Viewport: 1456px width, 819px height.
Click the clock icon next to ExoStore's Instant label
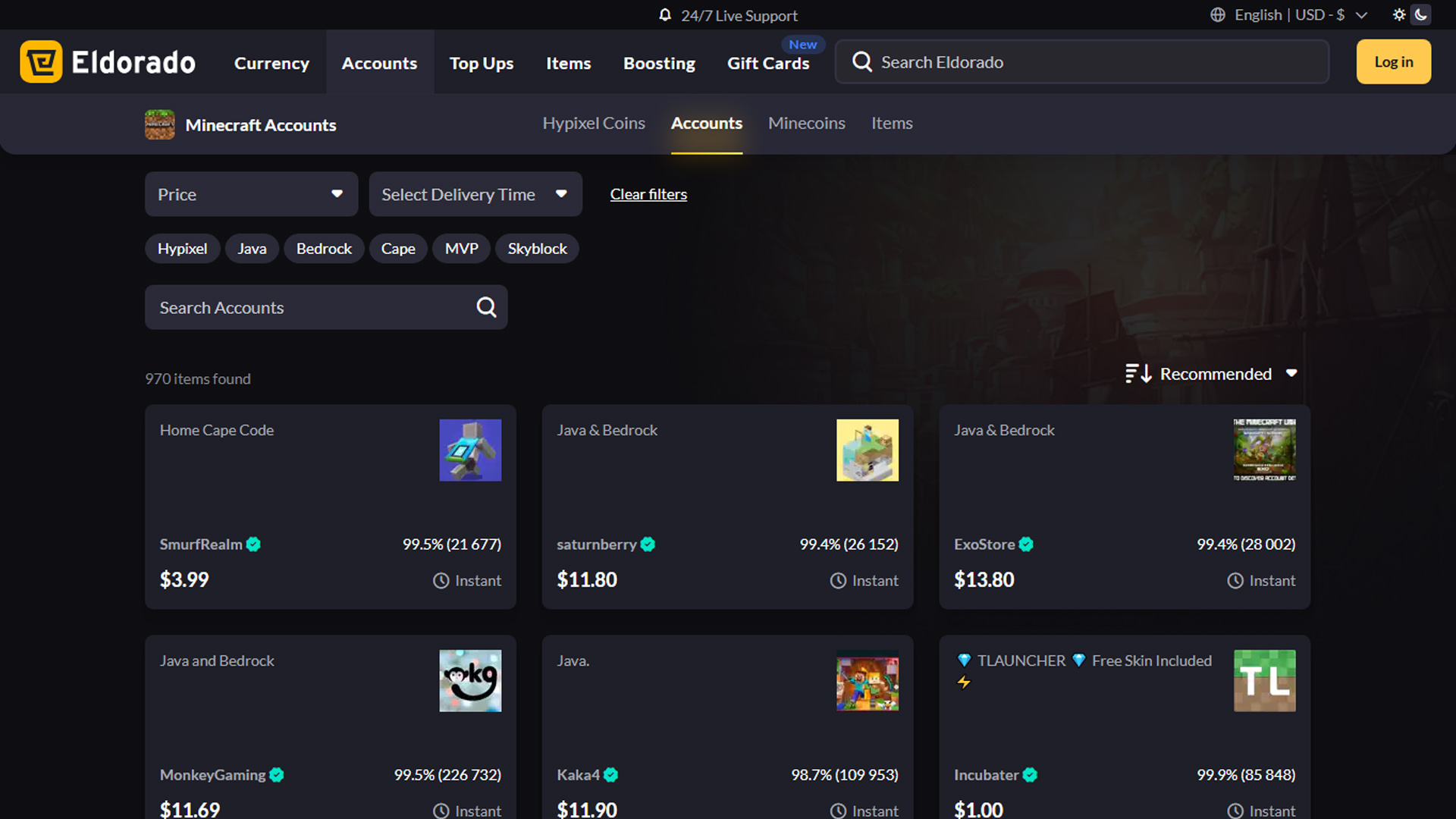(1234, 580)
